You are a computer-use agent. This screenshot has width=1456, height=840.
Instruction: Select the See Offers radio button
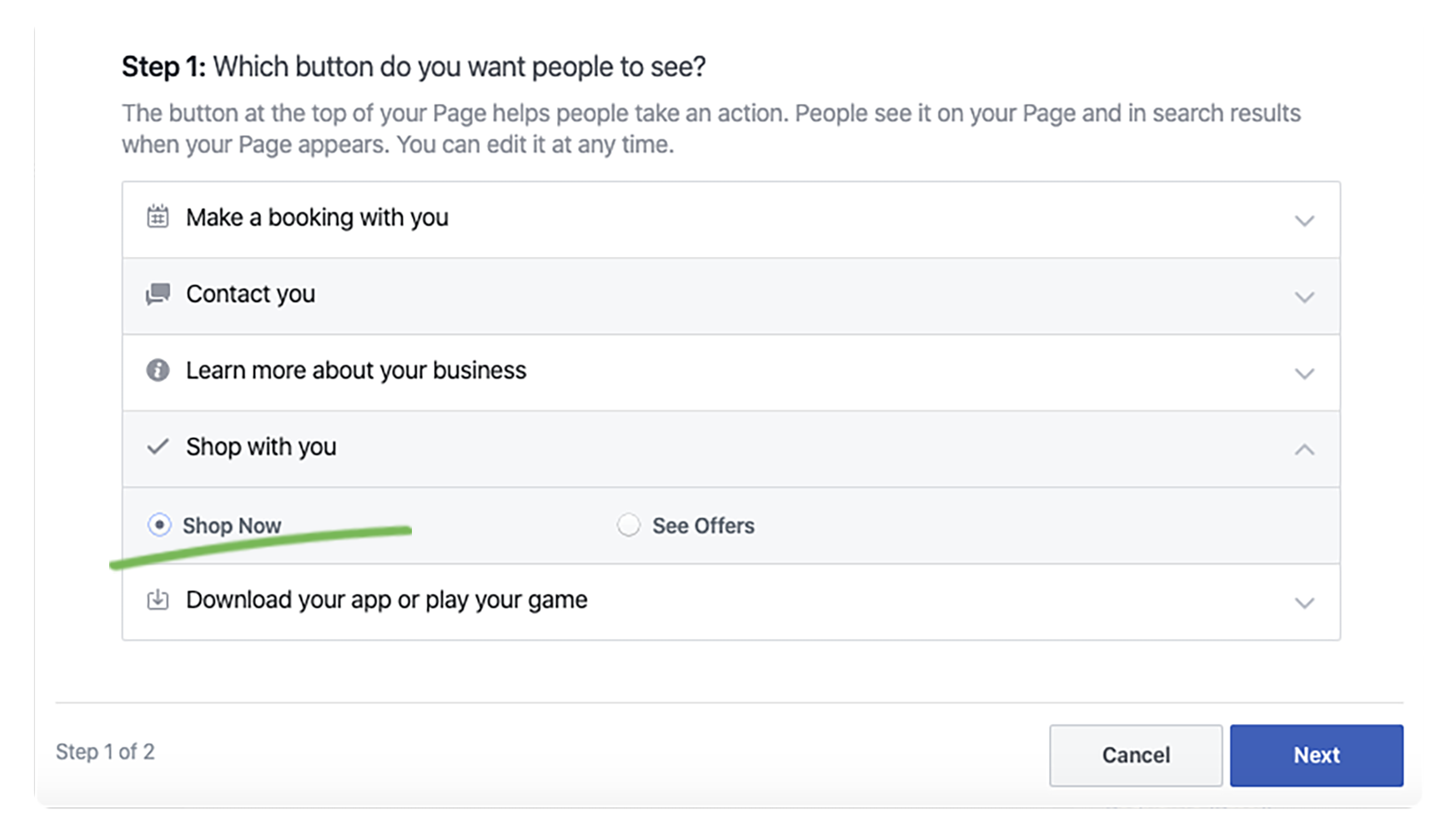[629, 525]
